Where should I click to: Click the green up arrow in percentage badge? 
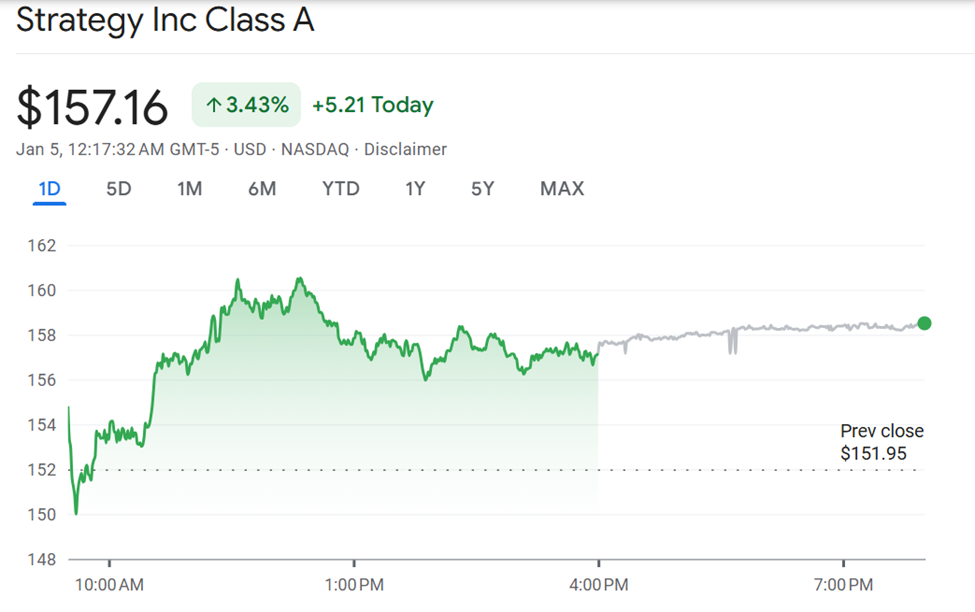click(216, 104)
